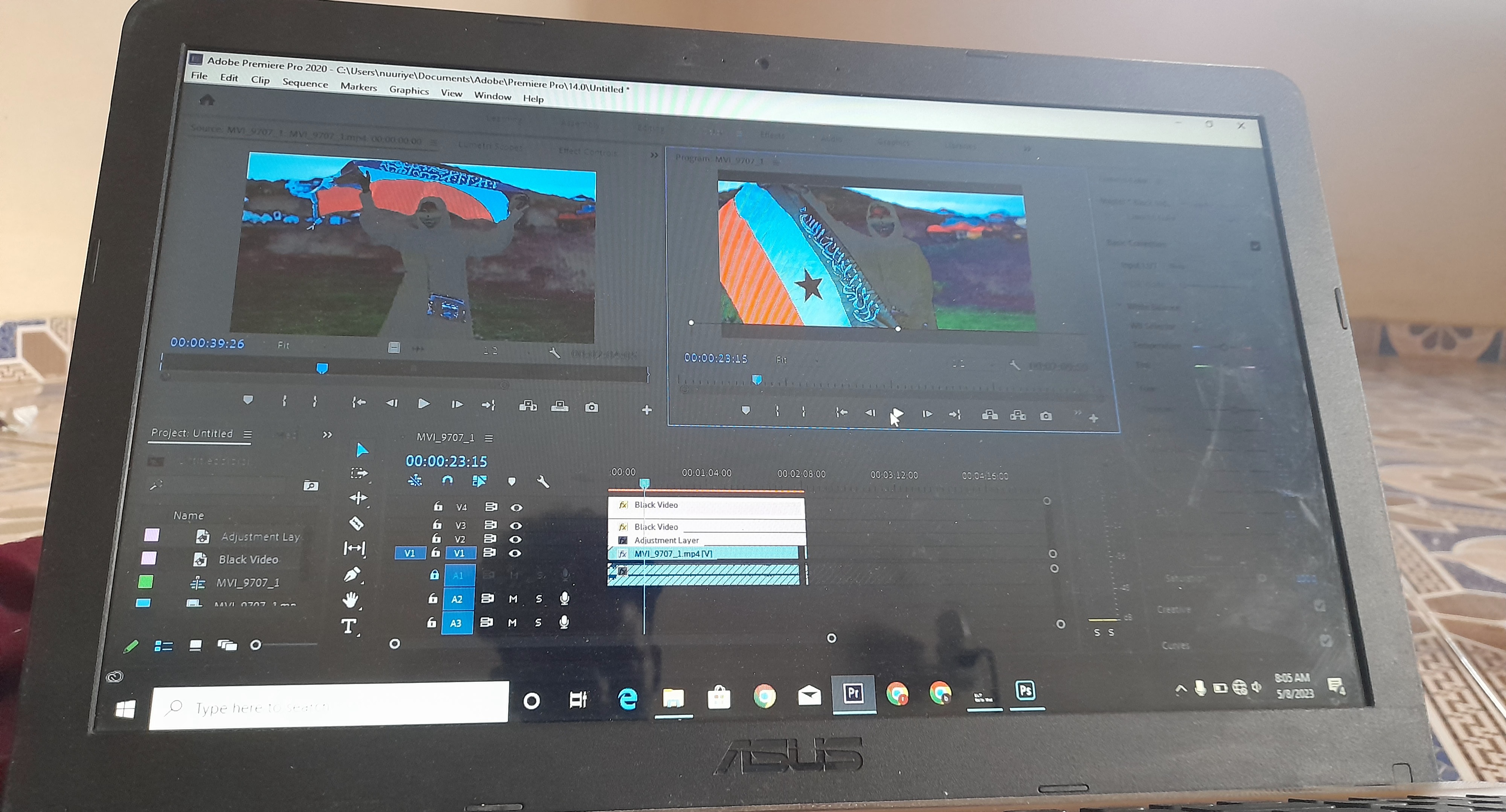Toggle lock on V4 track
Viewport: 1506px width, 812px height.
(x=438, y=506)
